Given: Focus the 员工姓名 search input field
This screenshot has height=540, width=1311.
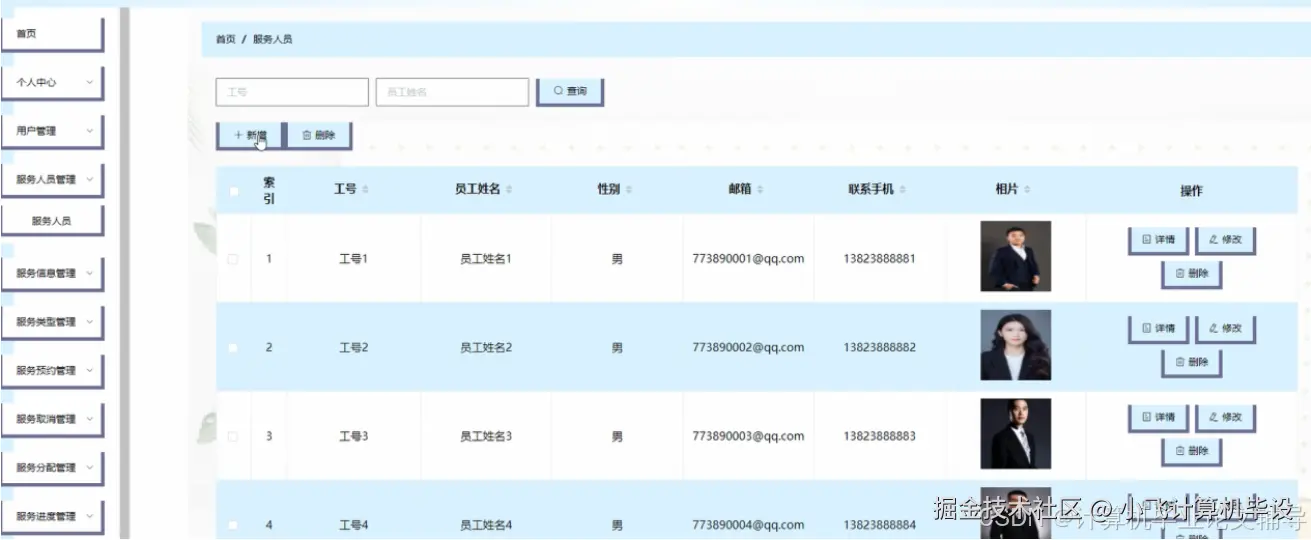Looking at the screenshot, I should click(x=452, y=92).
